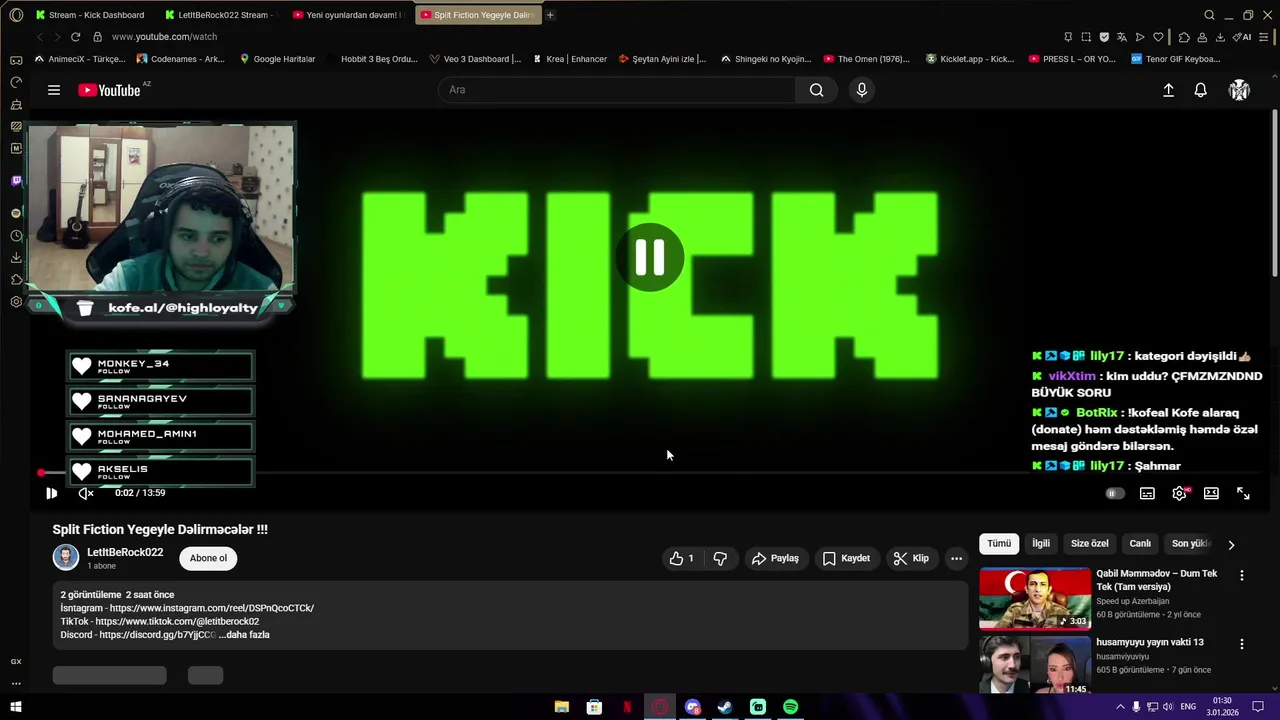Screen dimensions: 1280x720
Task: Click the YouTube search magnifier button
Action: 817,90
